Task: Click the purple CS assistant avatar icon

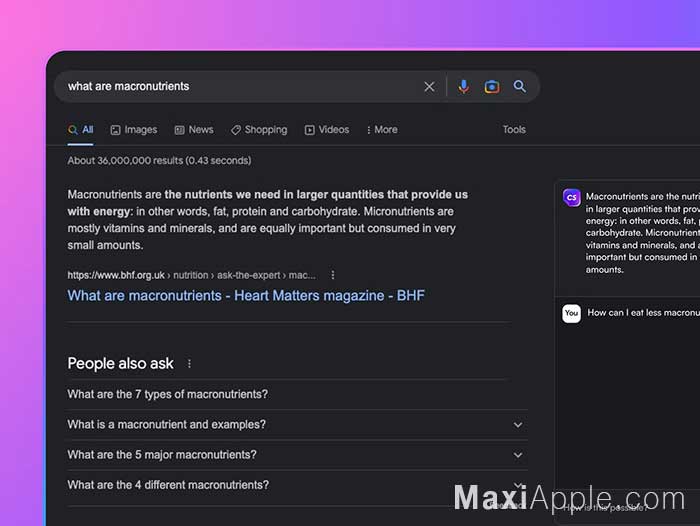Action: click(x=571, y=197)
